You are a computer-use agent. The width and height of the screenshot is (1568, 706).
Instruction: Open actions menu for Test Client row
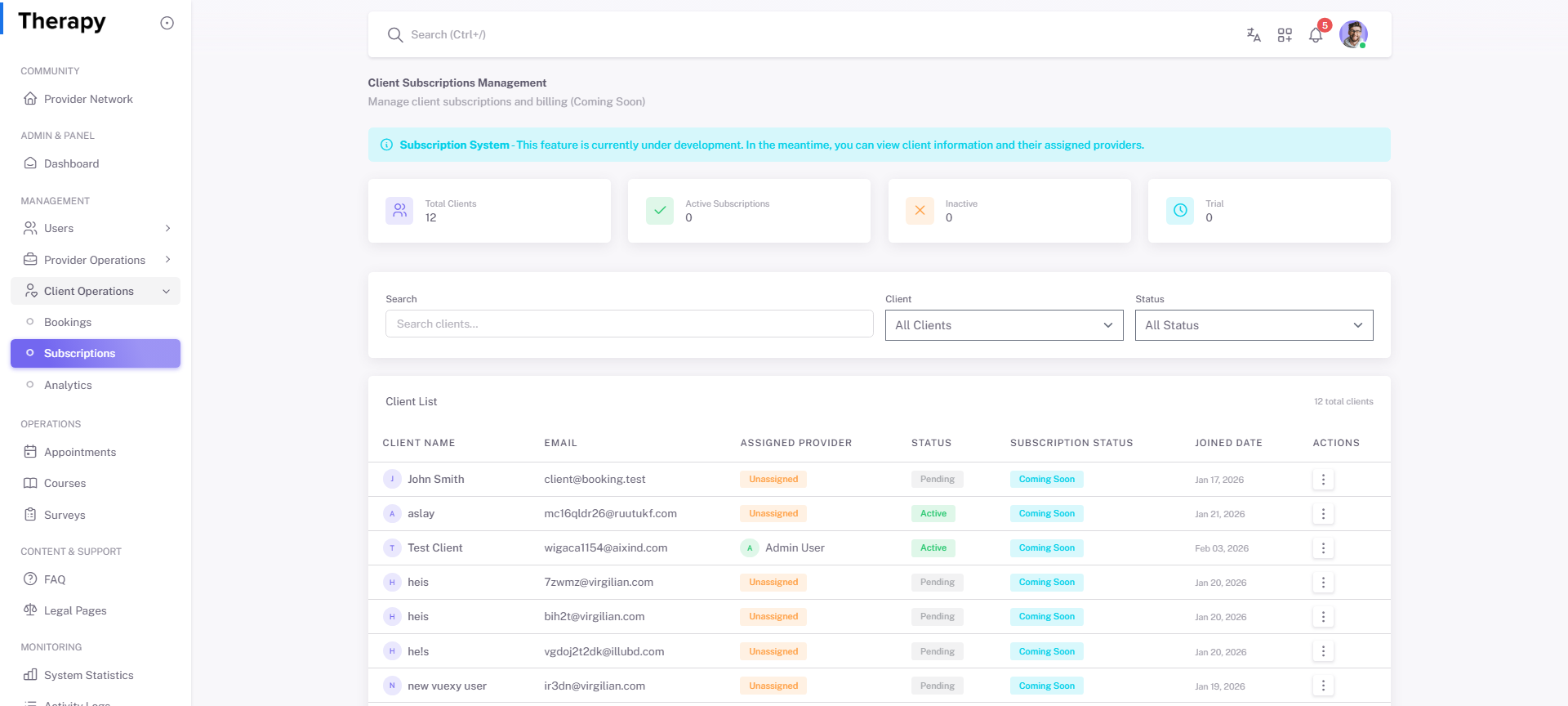[1323, 548]
